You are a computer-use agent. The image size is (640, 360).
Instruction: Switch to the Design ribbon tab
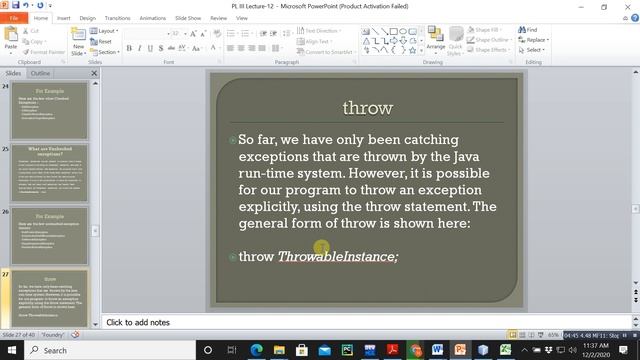[x=87, y=18]
